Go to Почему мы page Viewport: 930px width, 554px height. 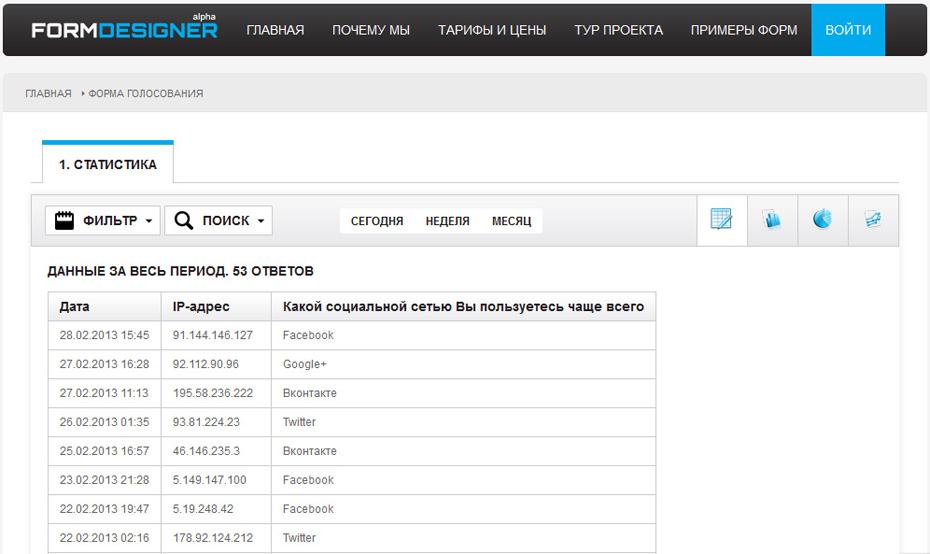[x=371, y=30]
